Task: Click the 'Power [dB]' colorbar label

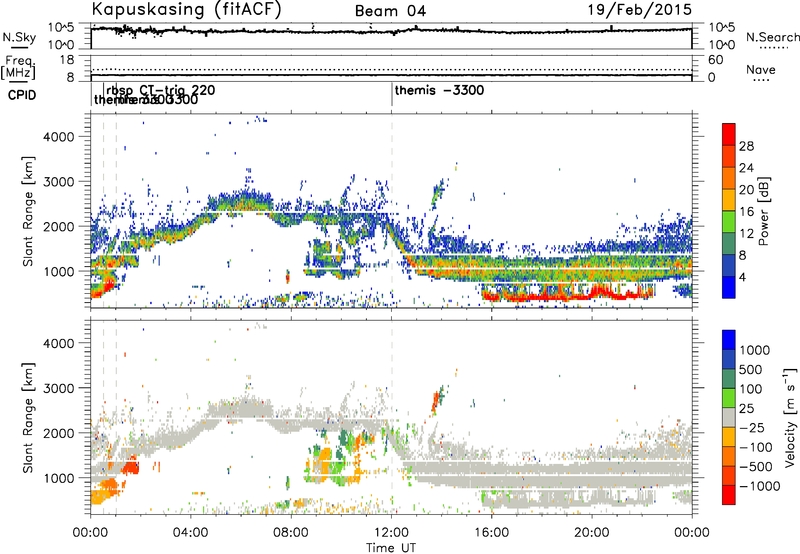Action: pos(763,211)
